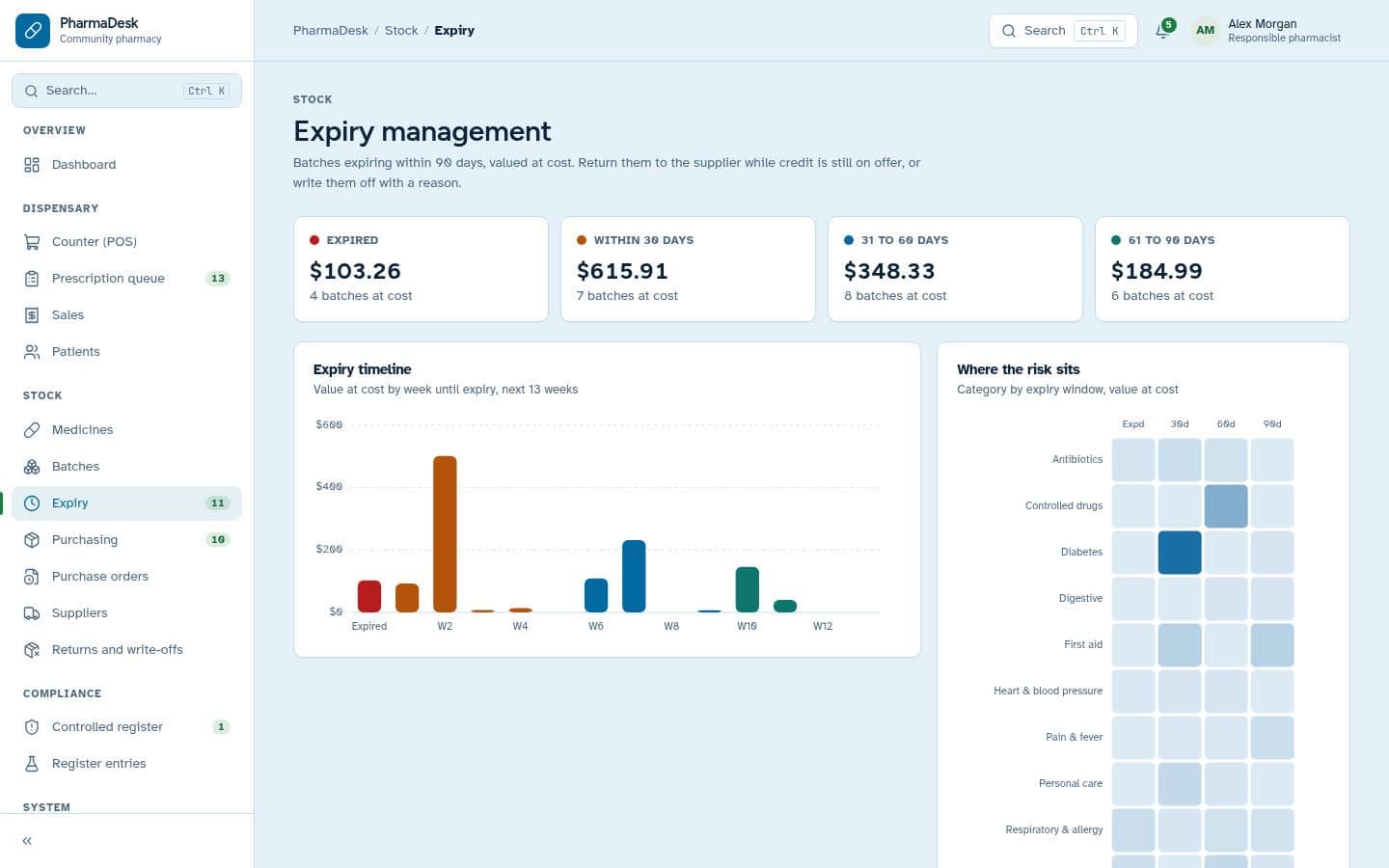
Task: Click the PharmaDesk breadcrumb link
Action: (x=331, y=31)
